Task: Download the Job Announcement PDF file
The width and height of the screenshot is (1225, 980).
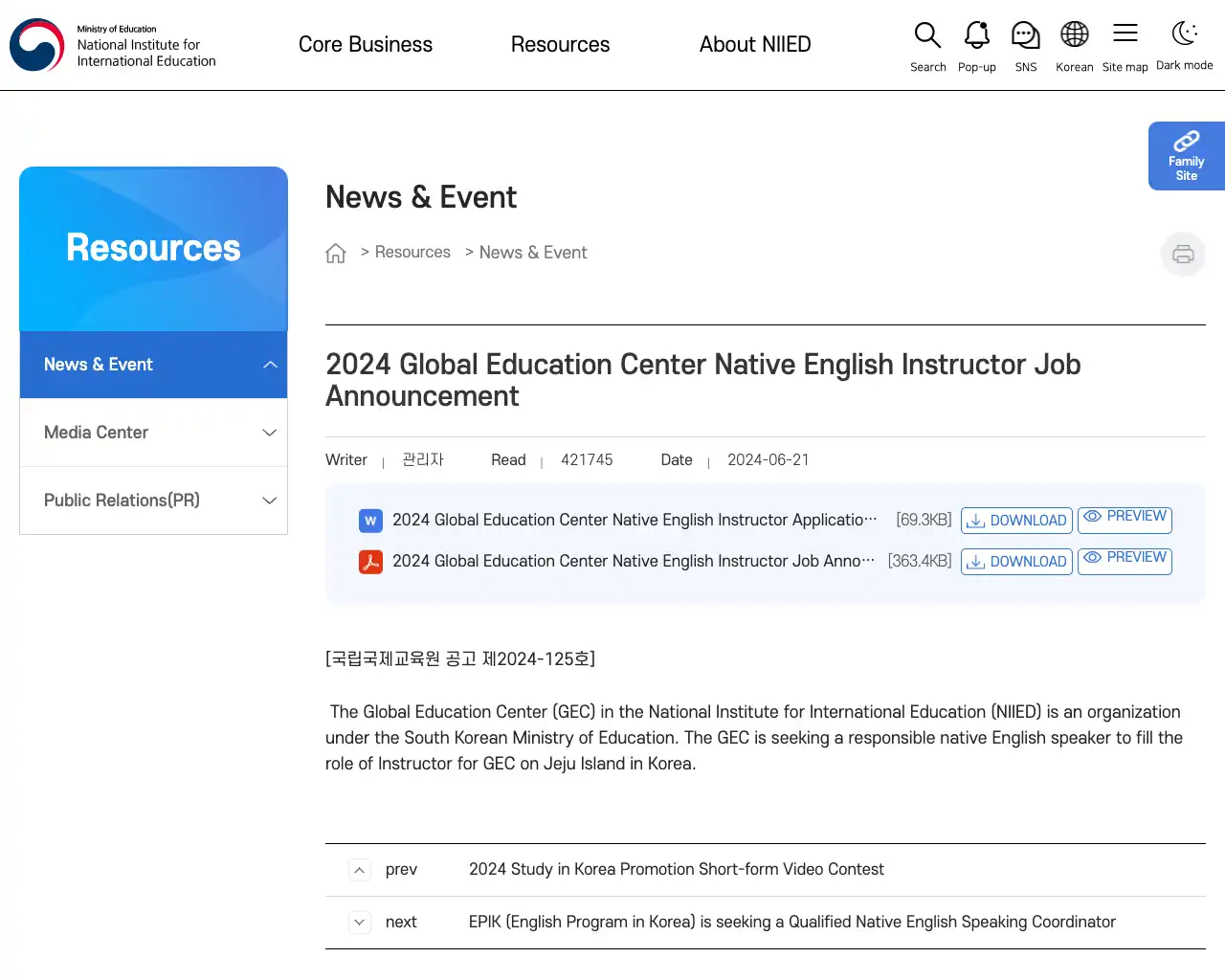Action: (x=1016, y=562)
